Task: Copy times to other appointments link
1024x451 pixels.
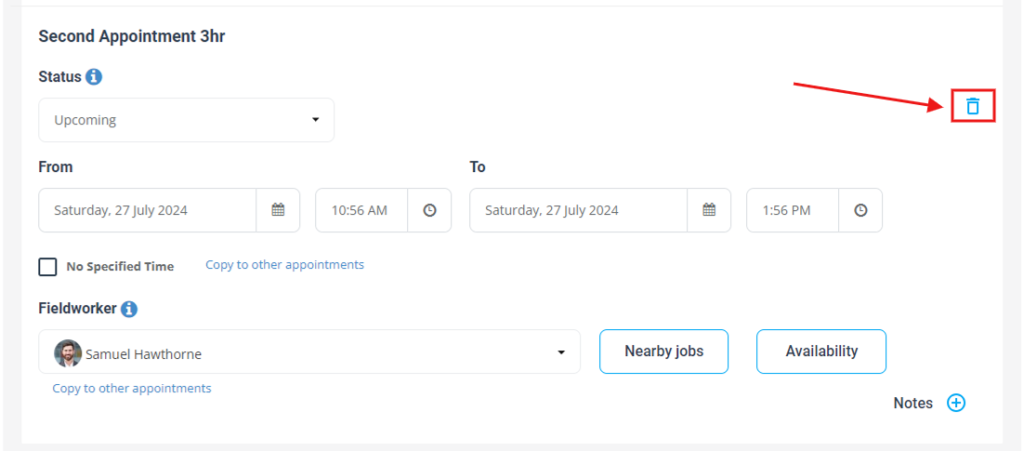Action: point(285,265)
